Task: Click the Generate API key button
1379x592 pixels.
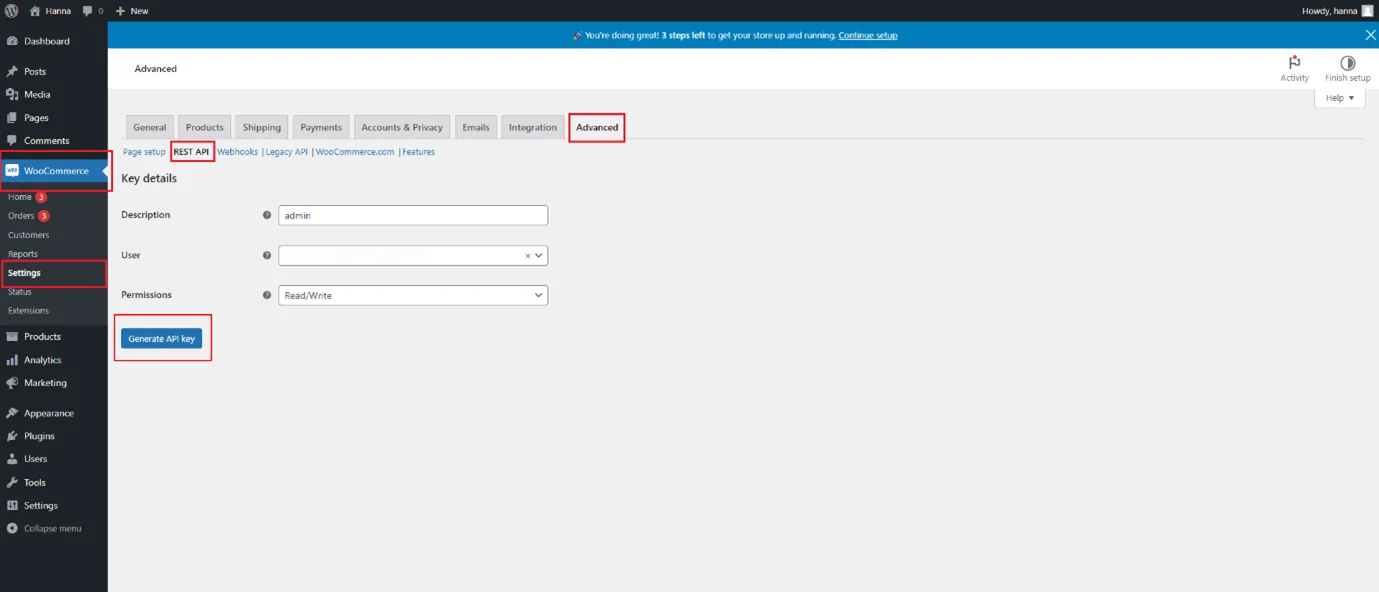Action: pos(162,339)
